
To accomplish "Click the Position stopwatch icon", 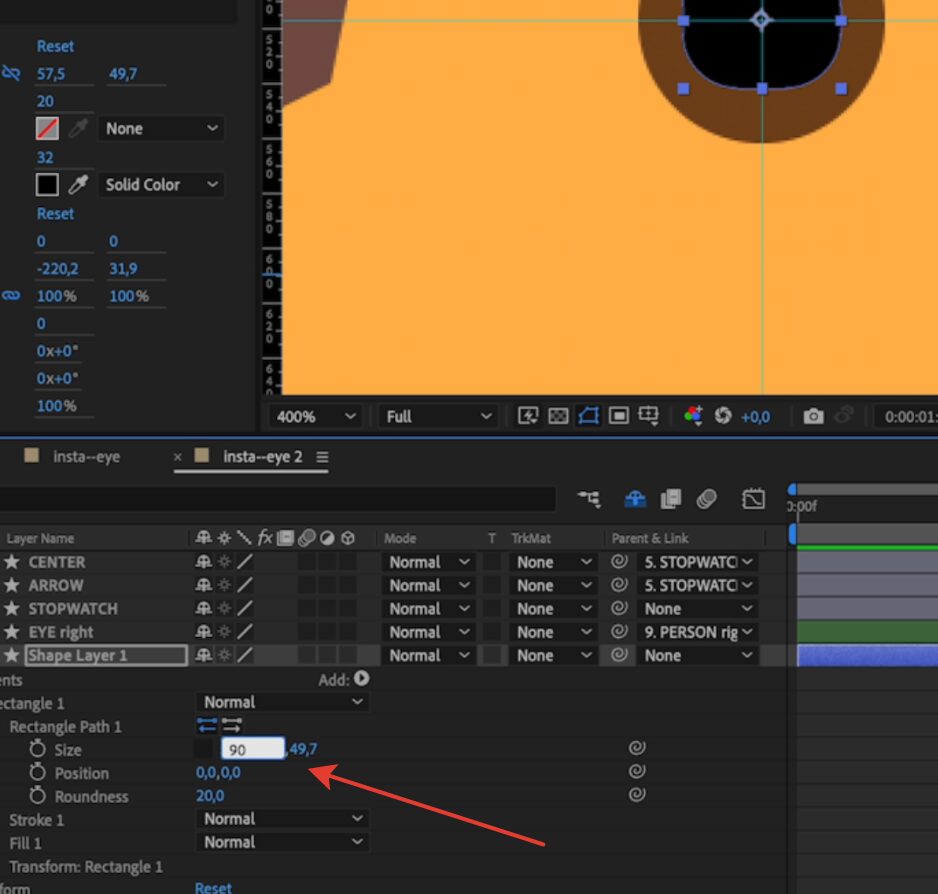I will click(x=38, y=772).
